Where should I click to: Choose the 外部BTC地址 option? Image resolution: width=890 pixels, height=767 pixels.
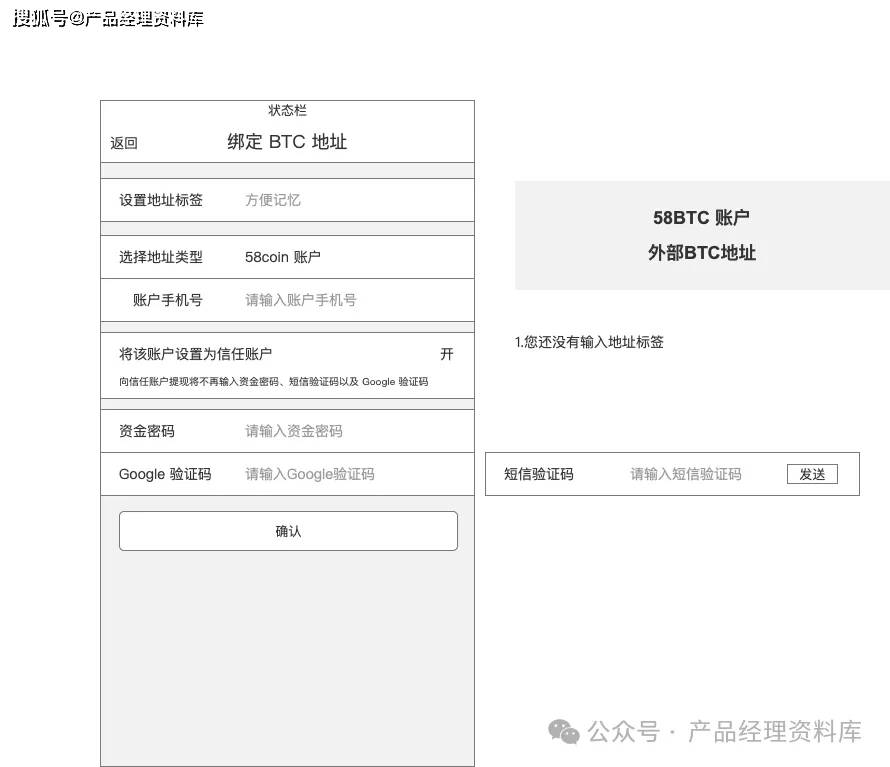click(701, 253)
